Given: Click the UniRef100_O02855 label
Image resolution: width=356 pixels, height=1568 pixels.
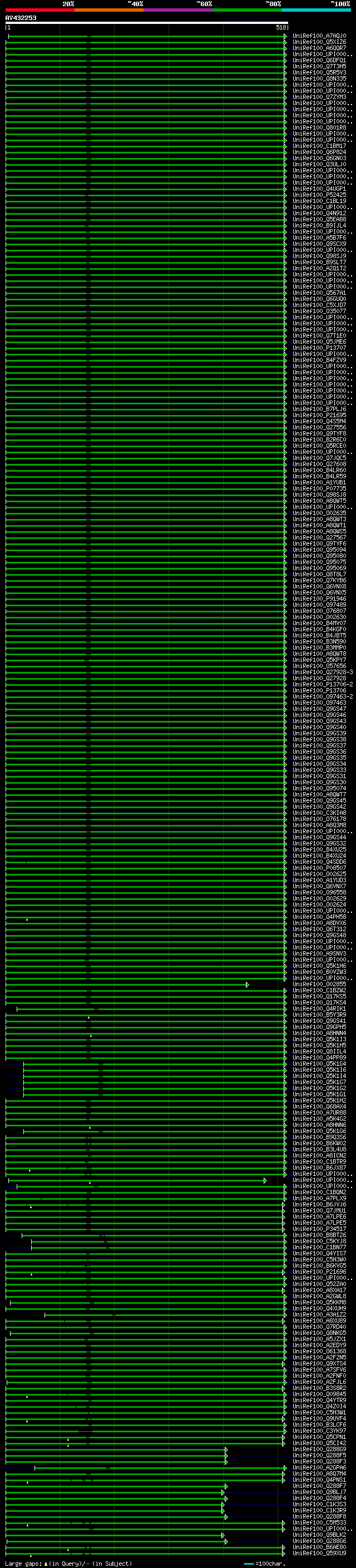Looking at the screenshot, I should [319, 985].
